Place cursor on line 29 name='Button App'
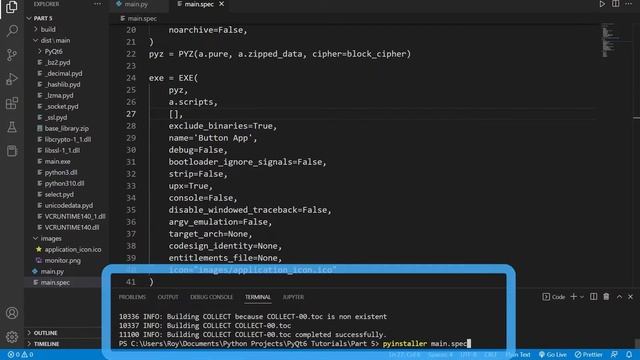 pyautogui.click(x=213, y=138)
